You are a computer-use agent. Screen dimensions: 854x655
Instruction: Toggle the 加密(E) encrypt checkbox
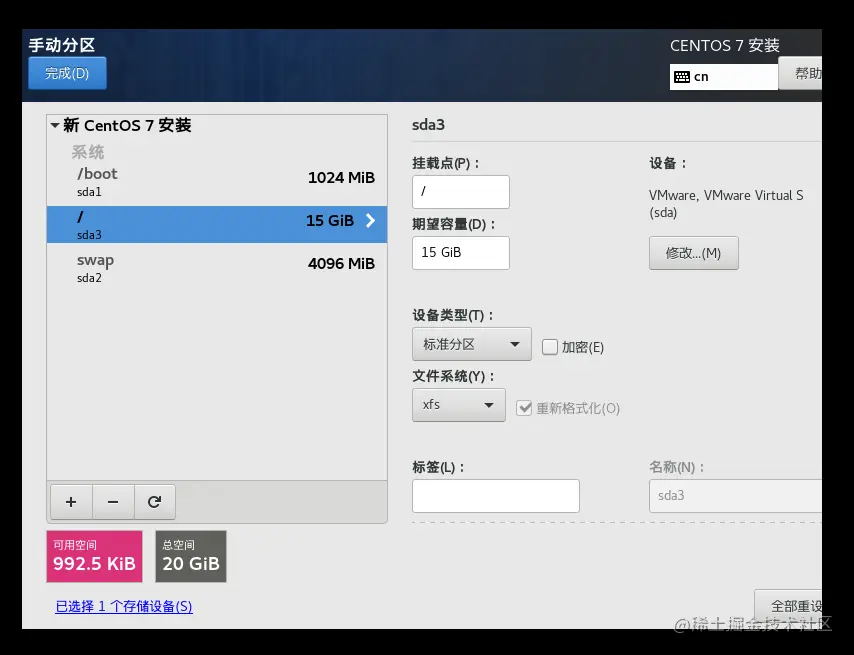click(550, 347)
